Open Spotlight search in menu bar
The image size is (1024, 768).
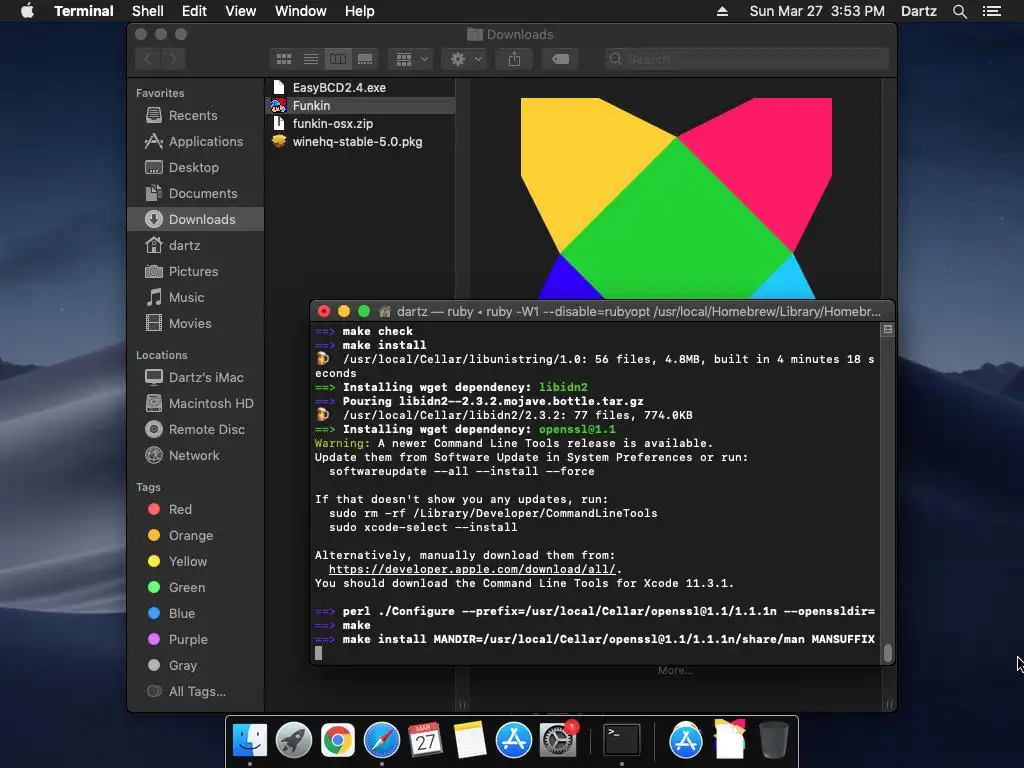point(959,11)
